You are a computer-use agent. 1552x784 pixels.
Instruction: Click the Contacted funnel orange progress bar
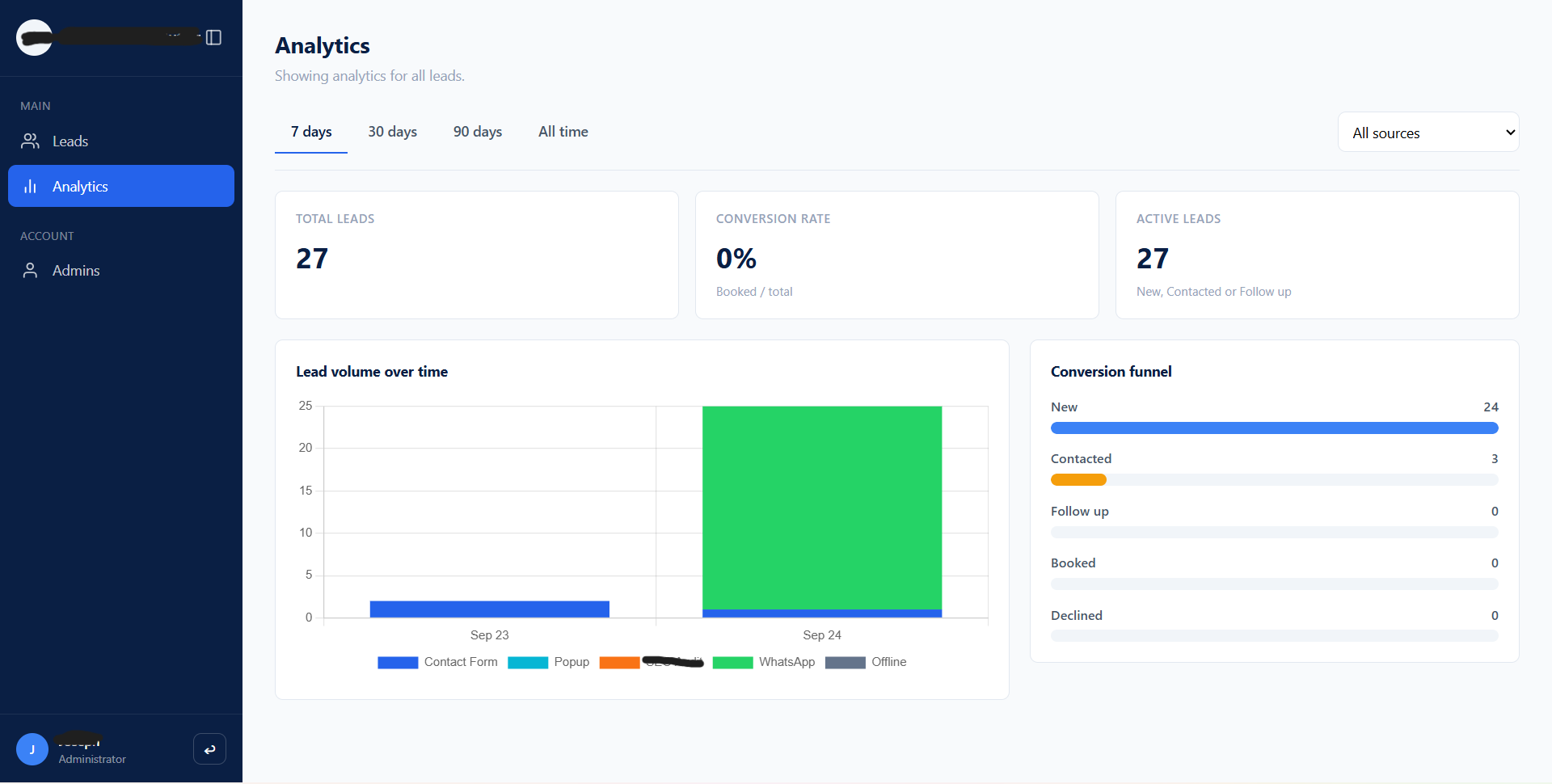1078,480
